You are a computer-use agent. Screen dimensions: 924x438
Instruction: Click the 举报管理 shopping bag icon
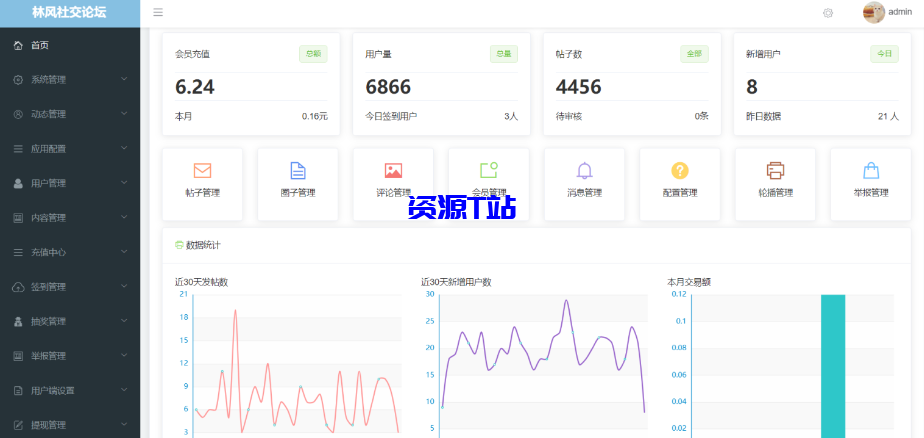click(871, 171)
